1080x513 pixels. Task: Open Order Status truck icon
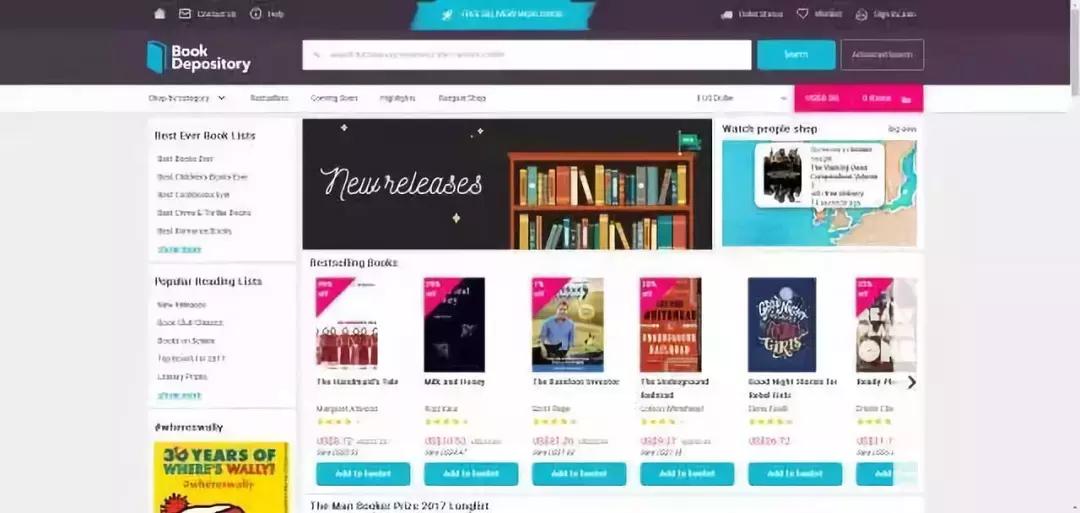(727, 14)
